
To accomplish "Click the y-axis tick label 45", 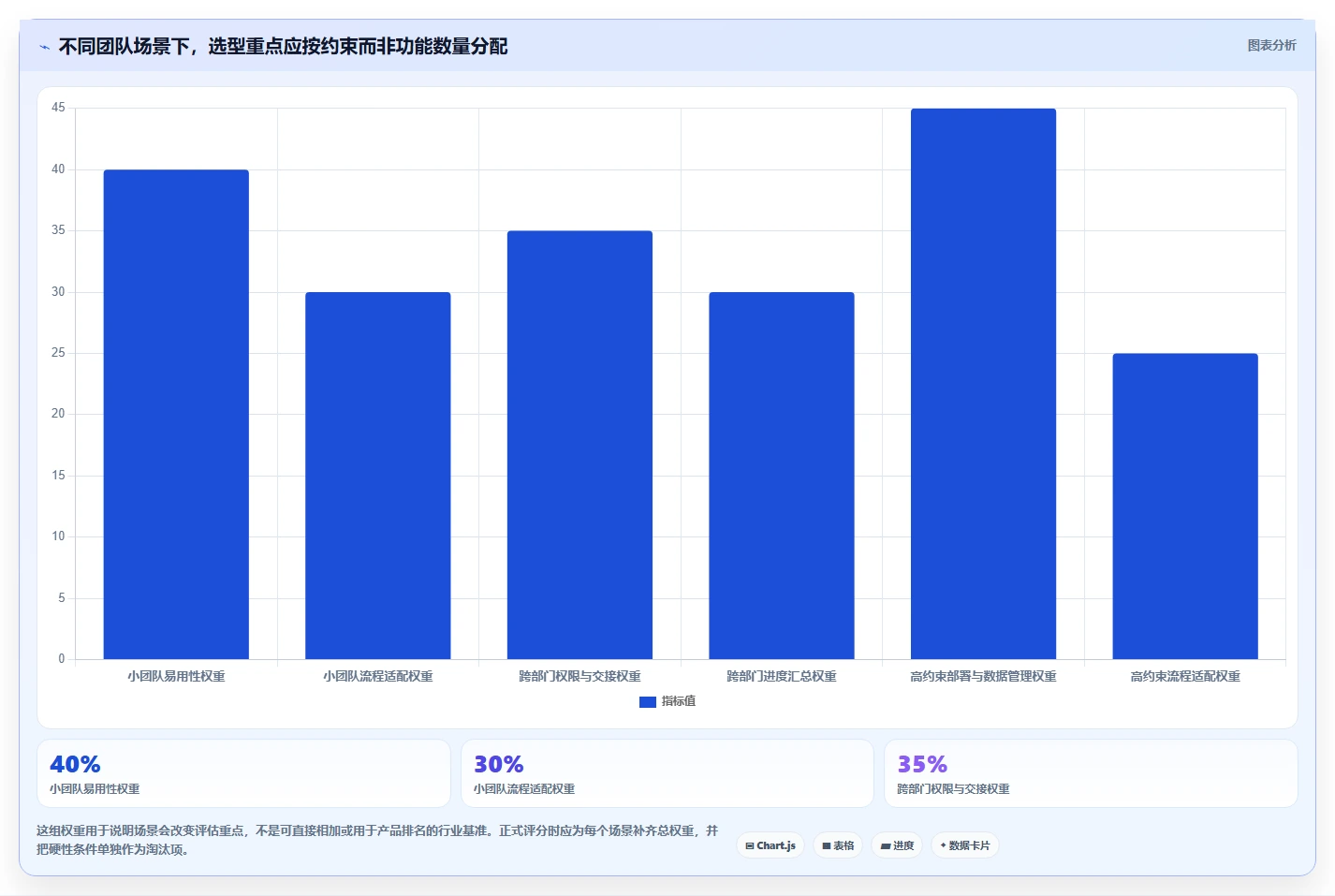I will coord(58,108).
